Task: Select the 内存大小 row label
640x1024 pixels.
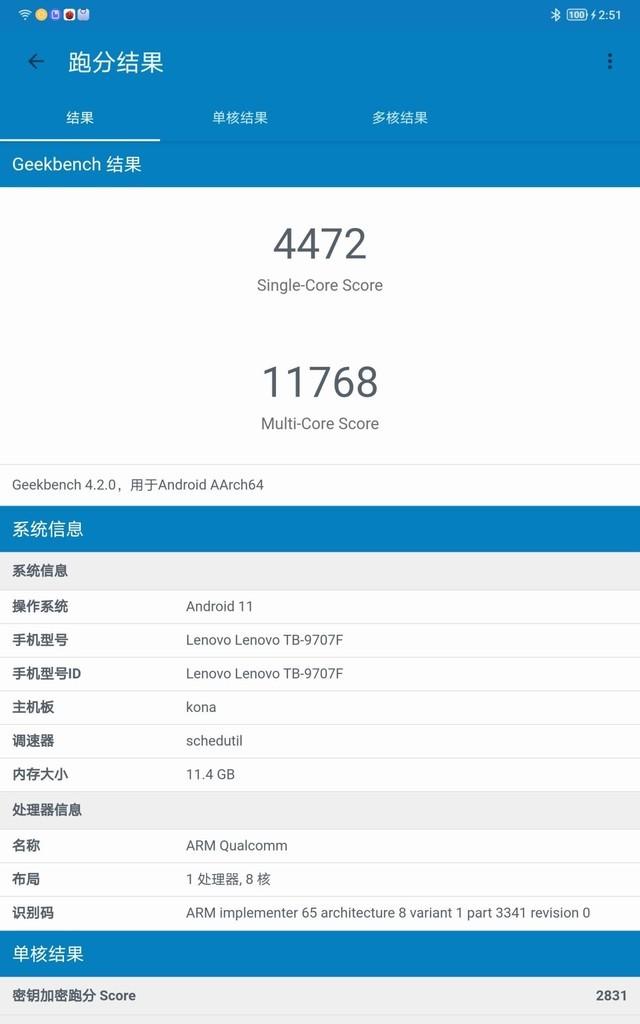Action: tap(40, 775)
